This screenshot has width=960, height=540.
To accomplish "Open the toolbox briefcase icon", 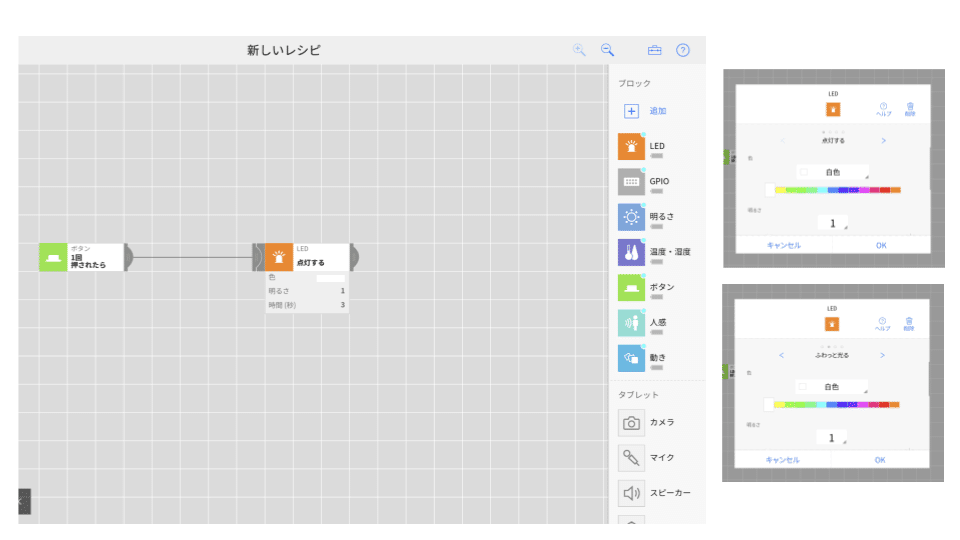I will coord(654,50).
